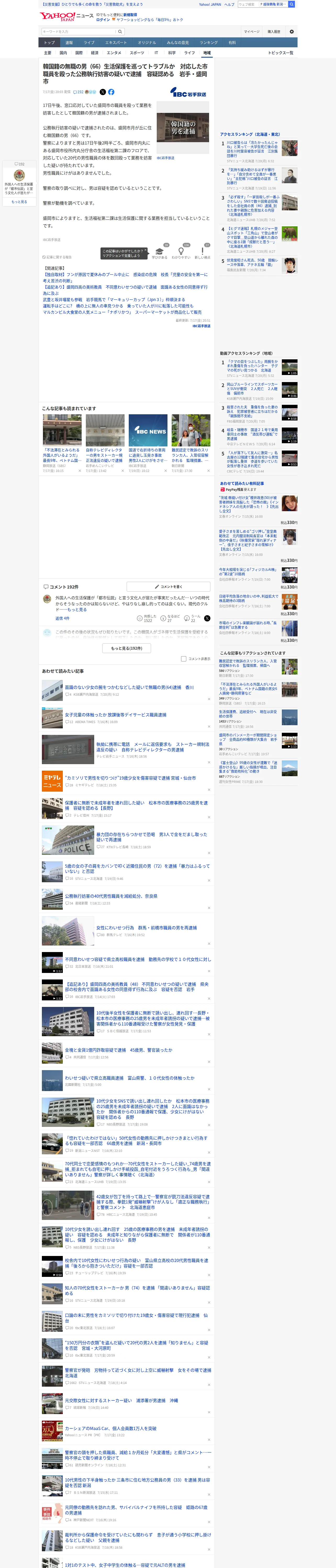
Task: Open the IT category
Action: [156, 53]
